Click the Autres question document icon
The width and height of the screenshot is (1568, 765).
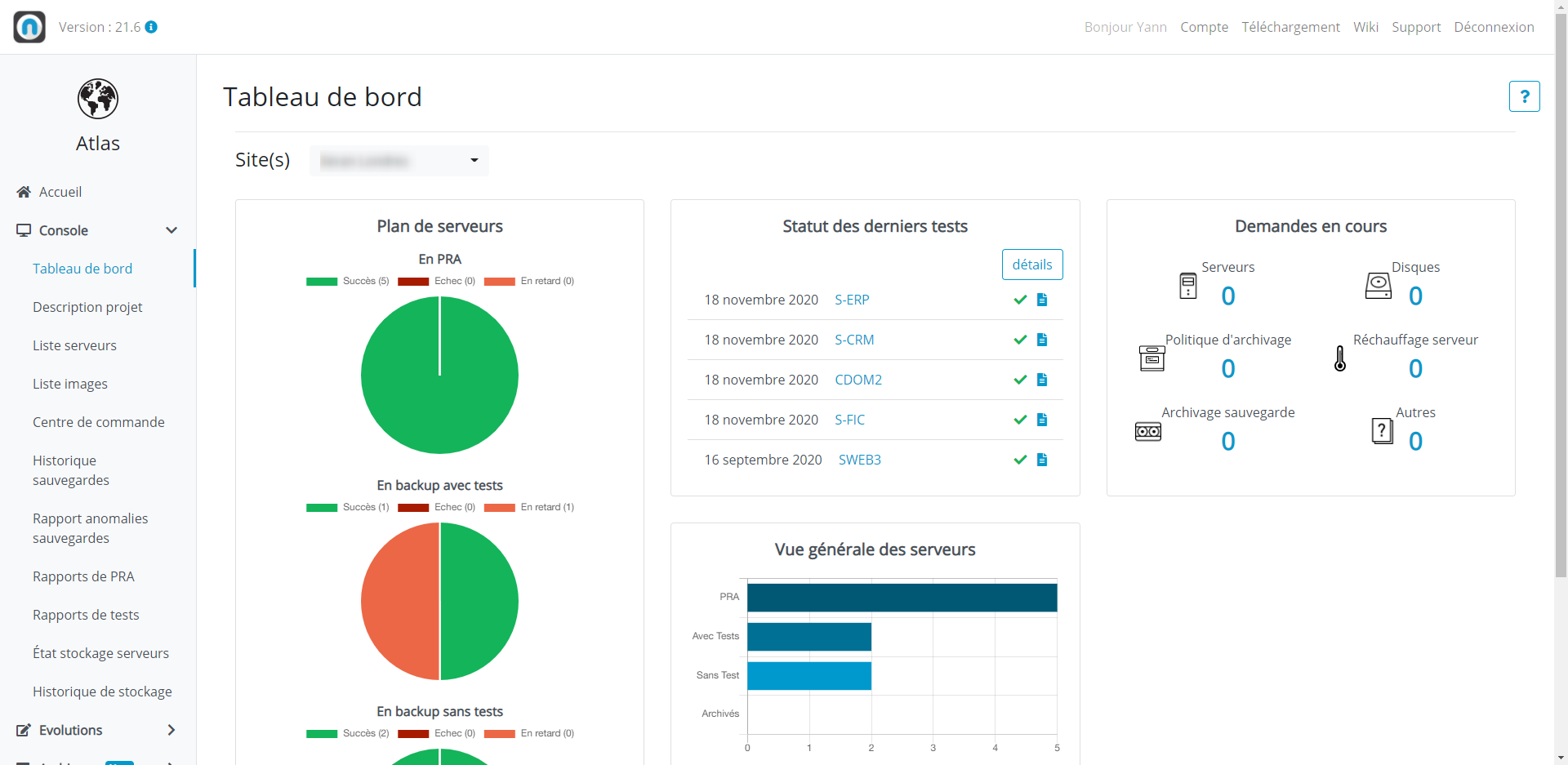[1383, 431]
